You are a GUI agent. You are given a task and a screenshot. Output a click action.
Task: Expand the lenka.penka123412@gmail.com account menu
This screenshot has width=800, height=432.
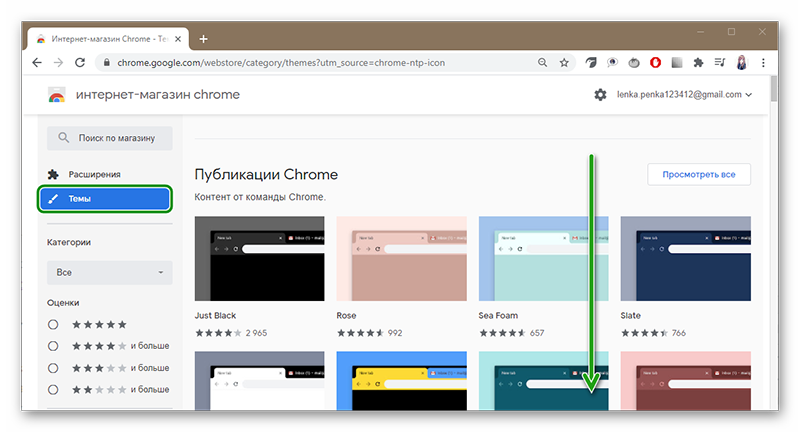pos(684,94)
